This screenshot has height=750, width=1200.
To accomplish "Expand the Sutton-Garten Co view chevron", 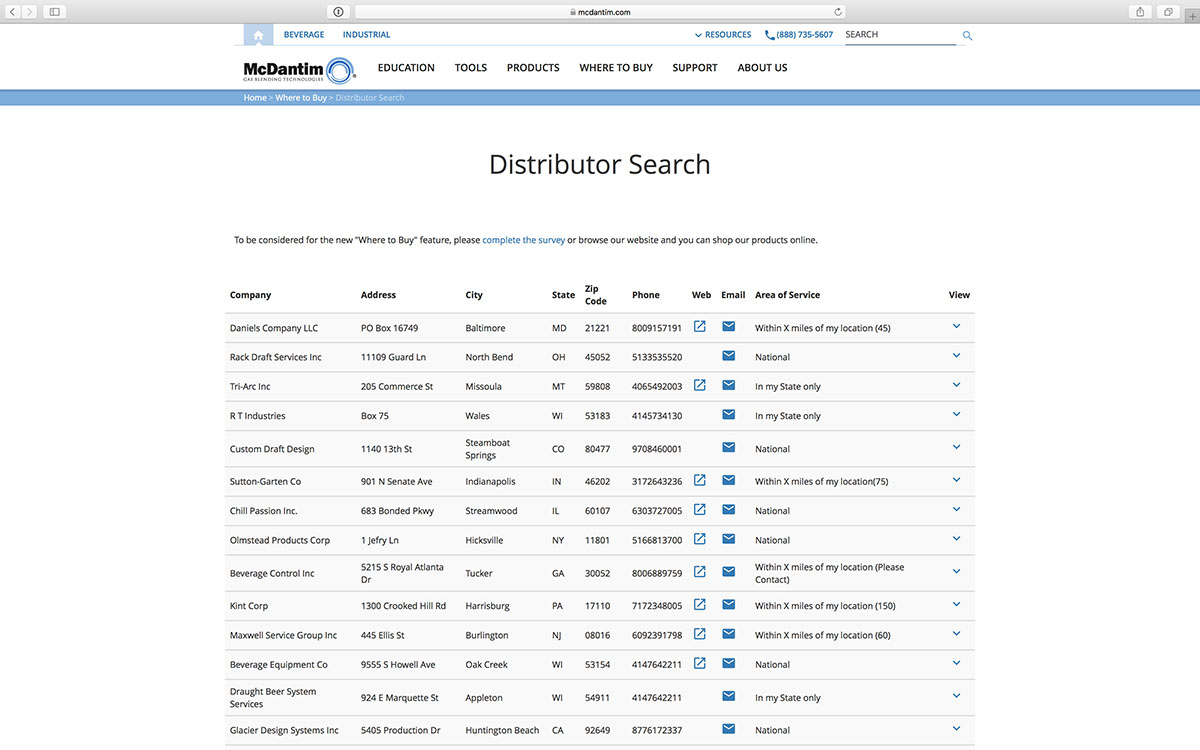I will 956,479.
